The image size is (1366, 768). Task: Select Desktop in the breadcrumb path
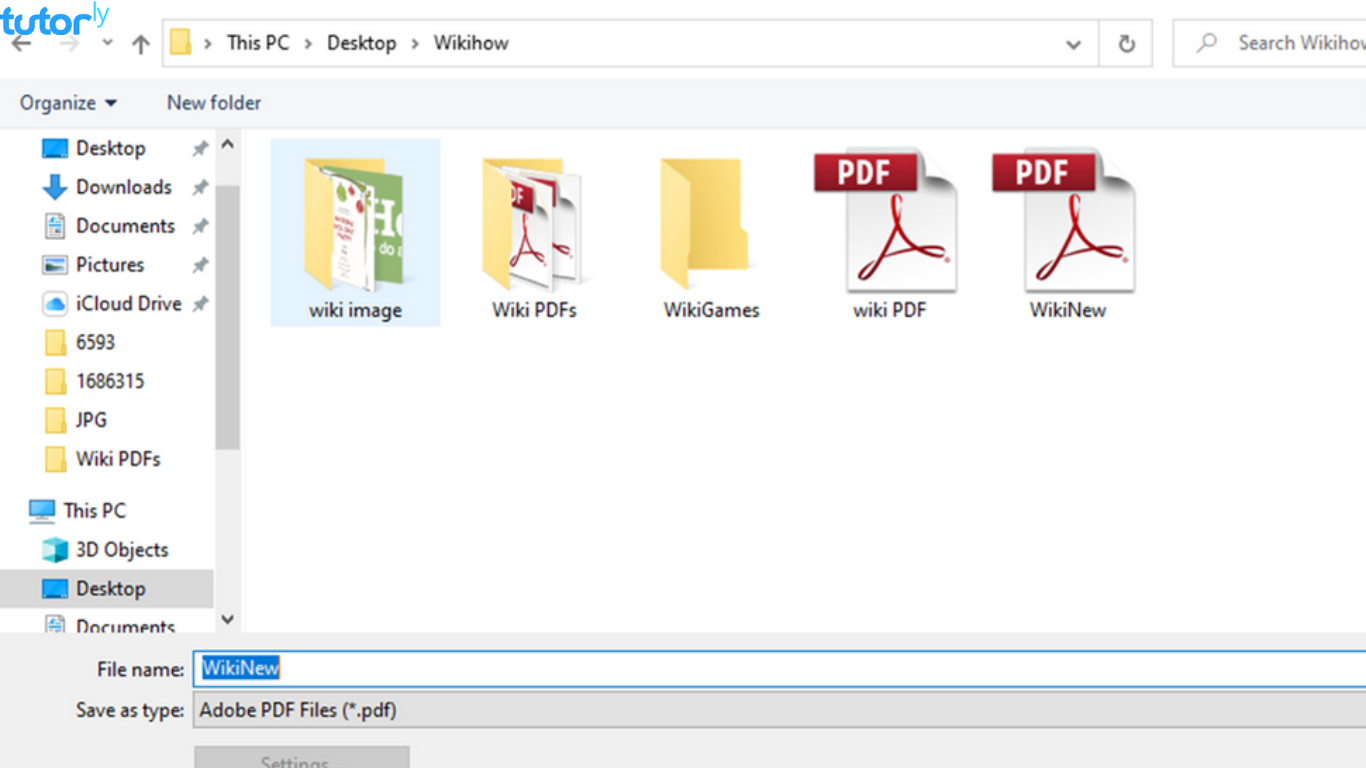pos(361,43)
